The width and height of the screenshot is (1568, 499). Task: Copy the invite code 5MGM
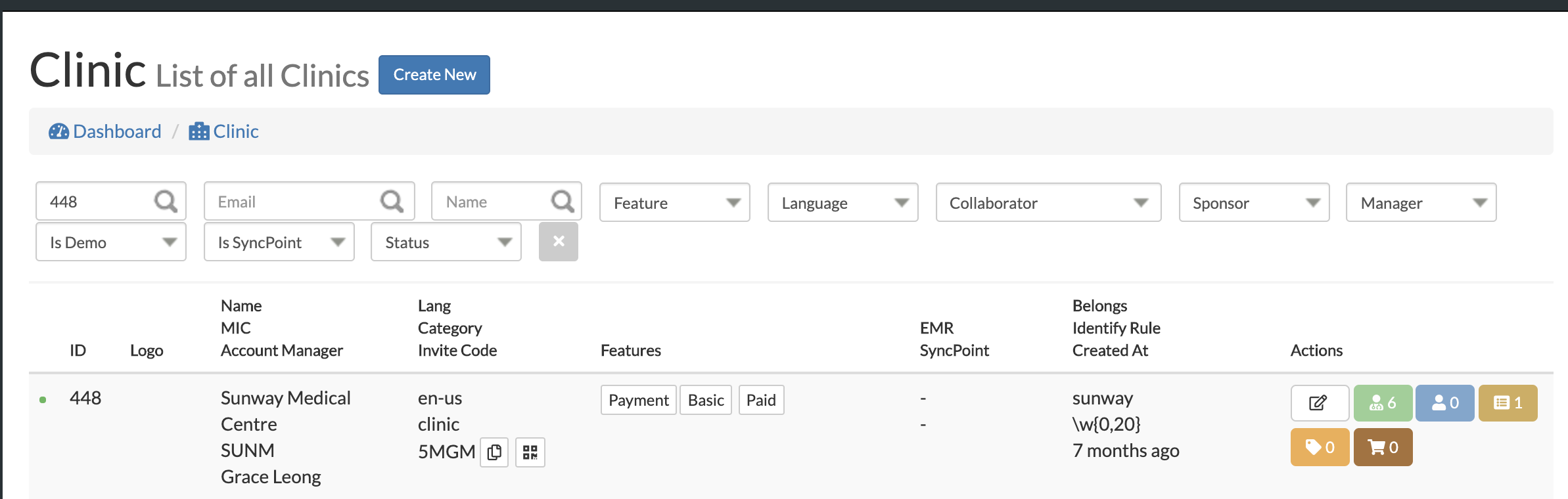click(494, 452)
